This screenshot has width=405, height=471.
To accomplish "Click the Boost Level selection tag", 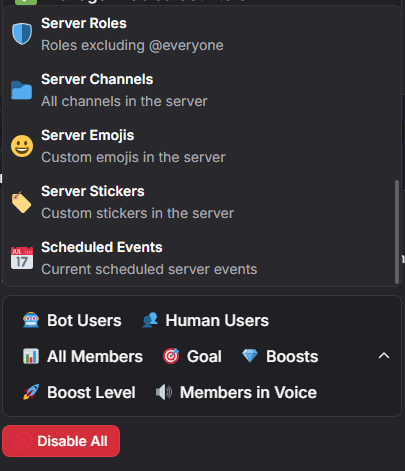I will click(x=79, y=392).
